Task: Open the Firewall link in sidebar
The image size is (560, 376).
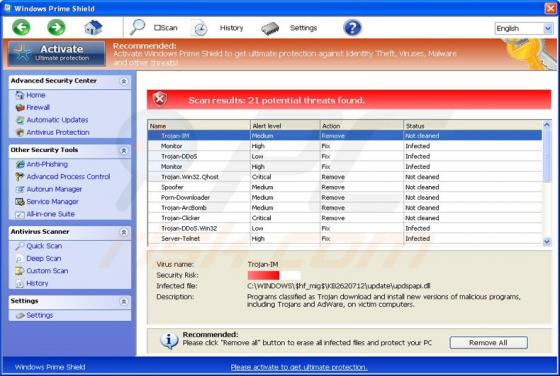Action: (x=38, y=107)
